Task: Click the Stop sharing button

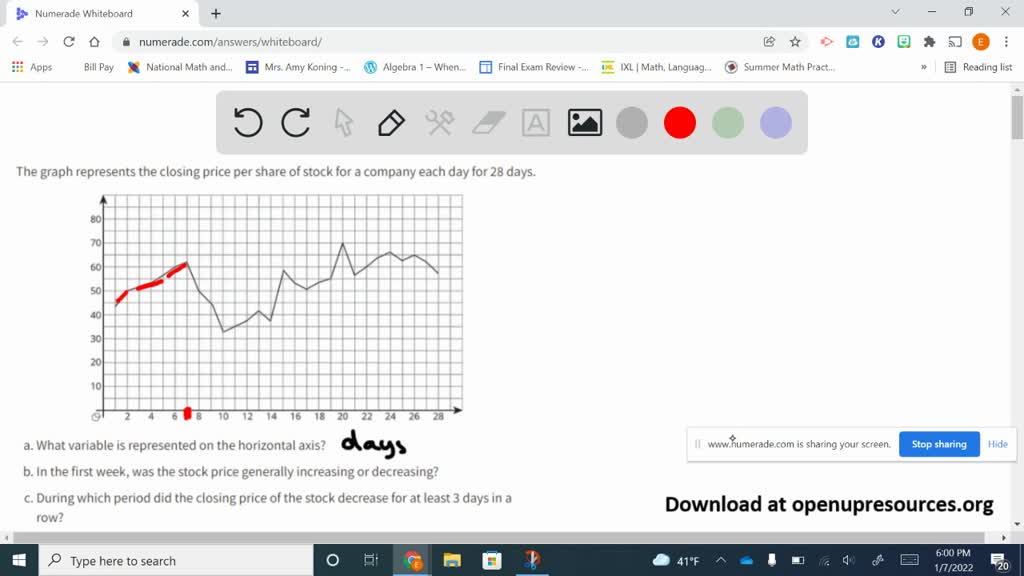Action: (x=939, y=444)
